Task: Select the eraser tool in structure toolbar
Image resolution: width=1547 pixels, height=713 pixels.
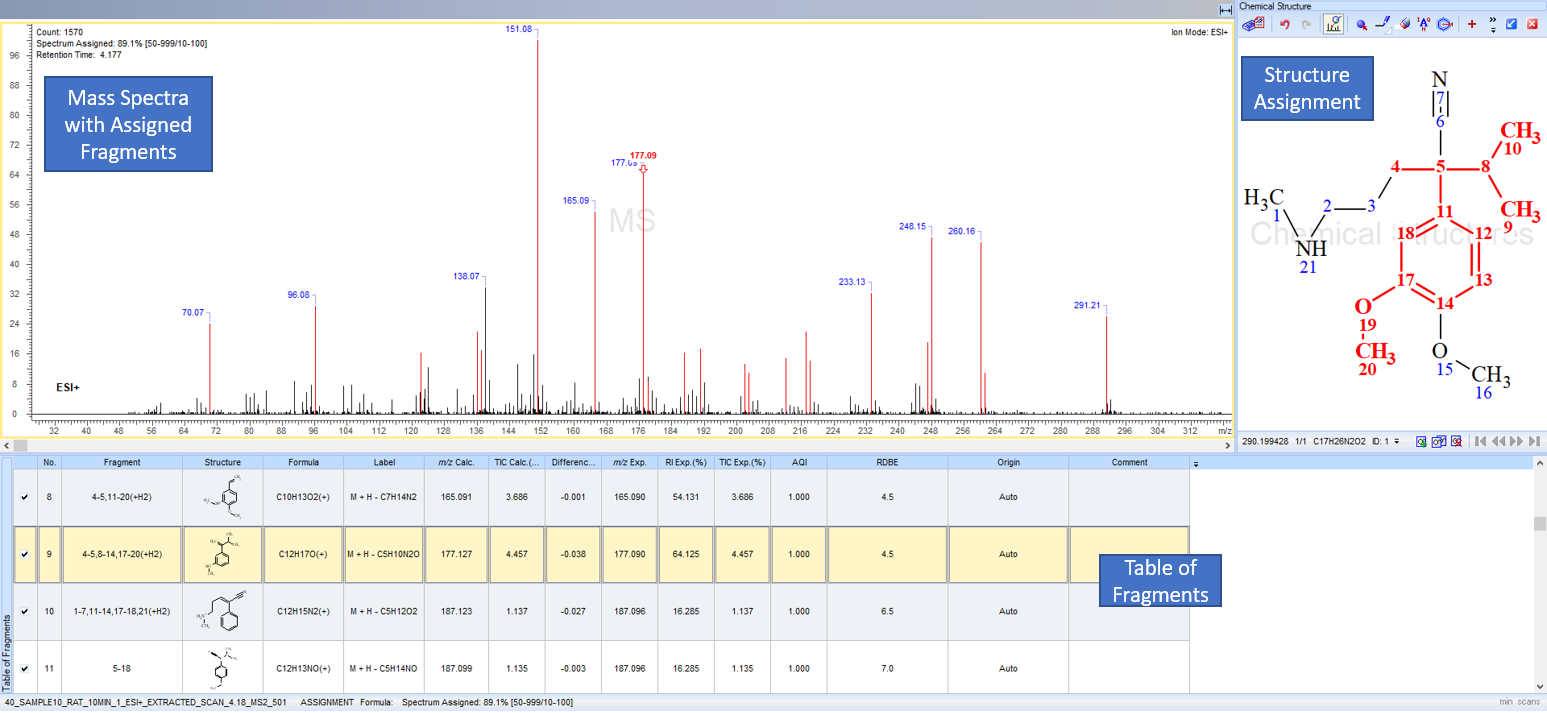Action: click(x=1405, y=24)
